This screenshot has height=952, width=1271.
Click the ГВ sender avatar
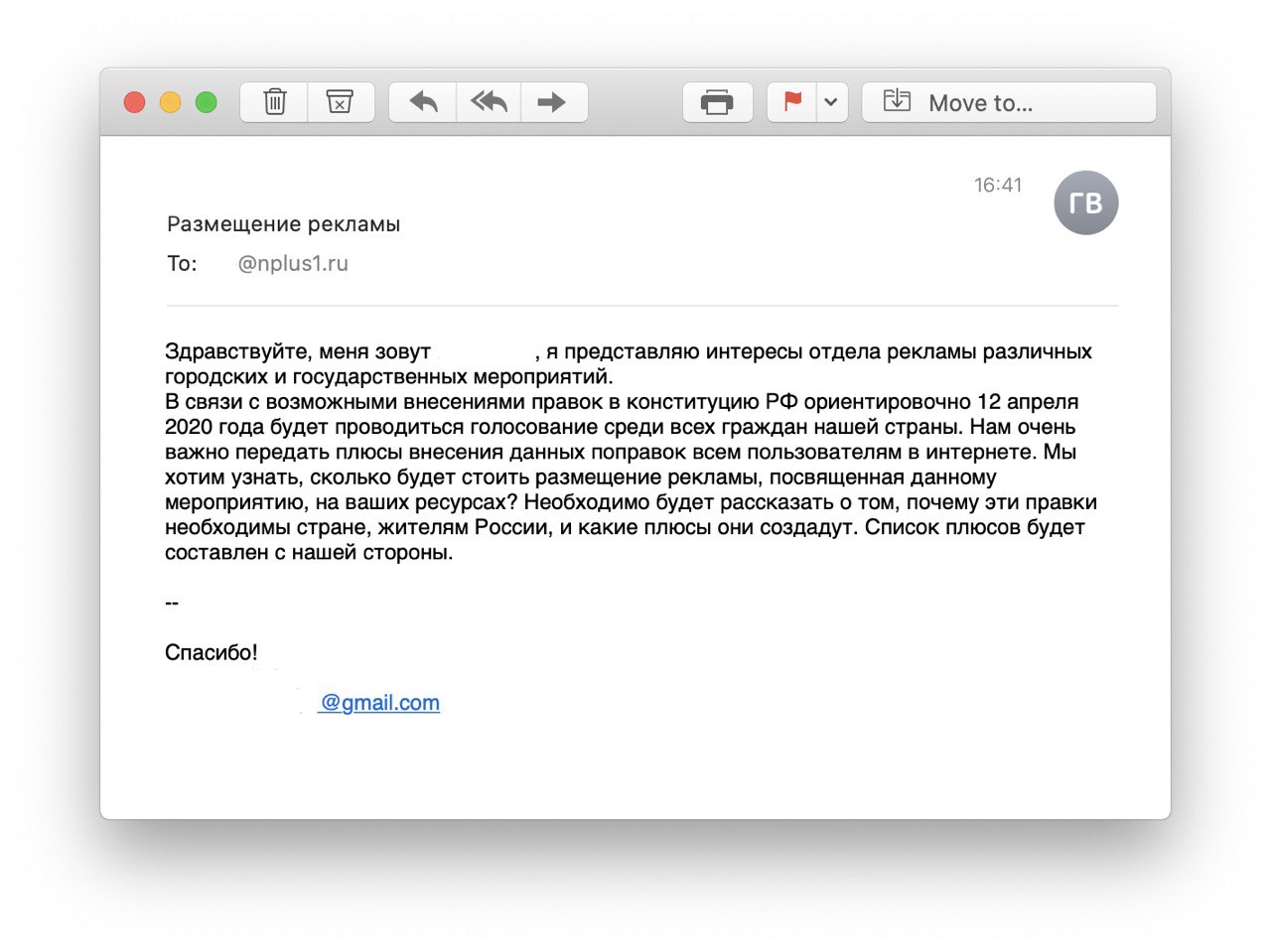coord(1085,203)
